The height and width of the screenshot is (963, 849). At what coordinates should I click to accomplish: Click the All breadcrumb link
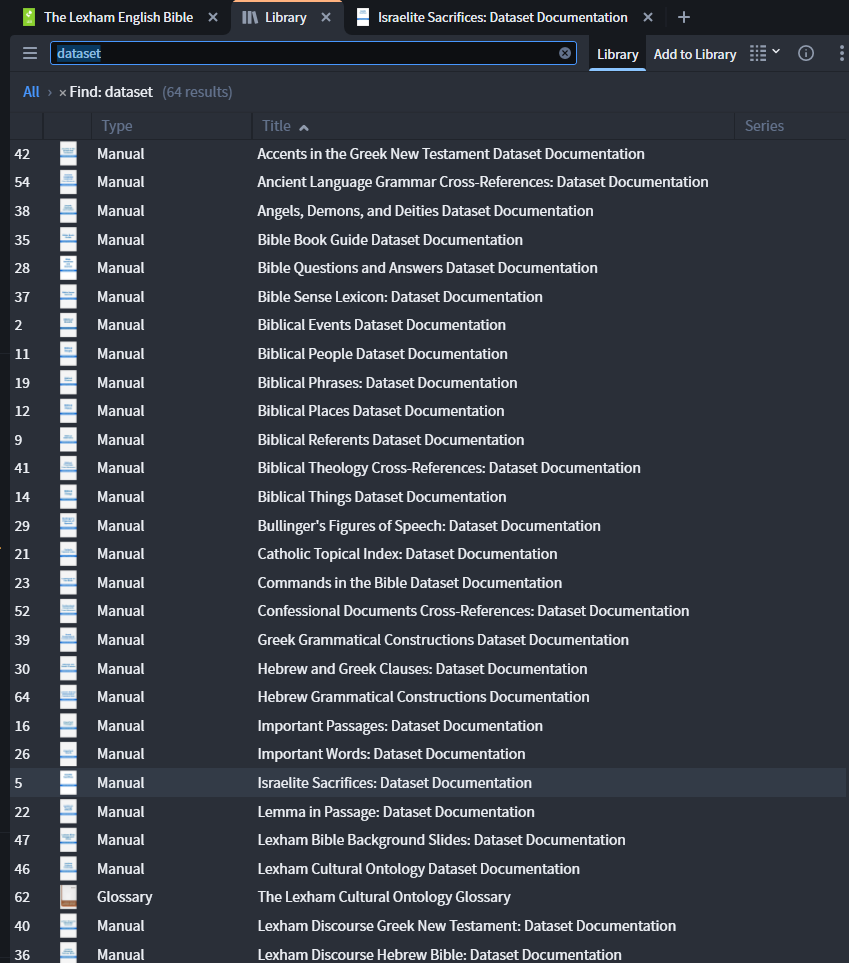tap(31, 92)
